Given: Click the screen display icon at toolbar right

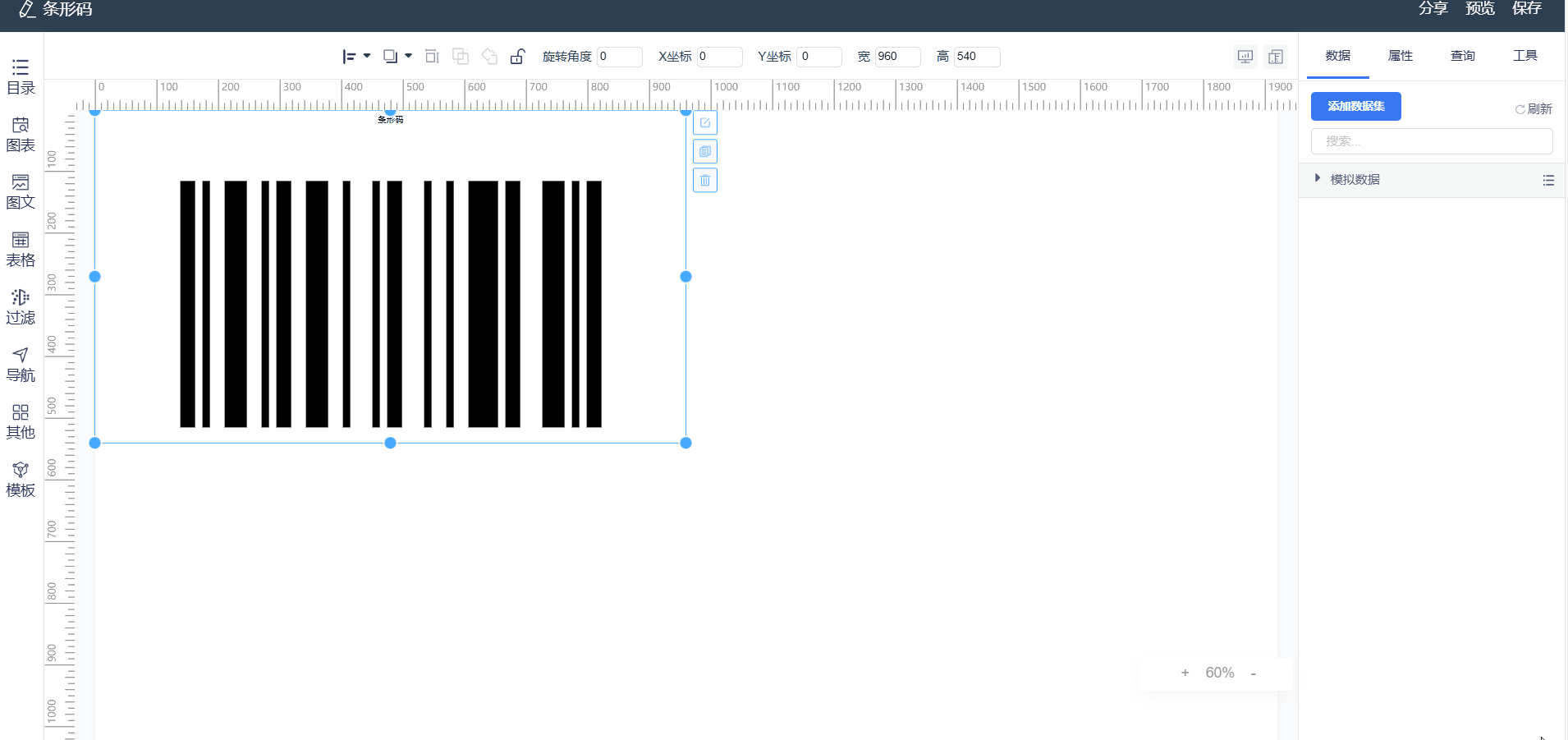Looking at the screenshot, I should point(1245,57).
